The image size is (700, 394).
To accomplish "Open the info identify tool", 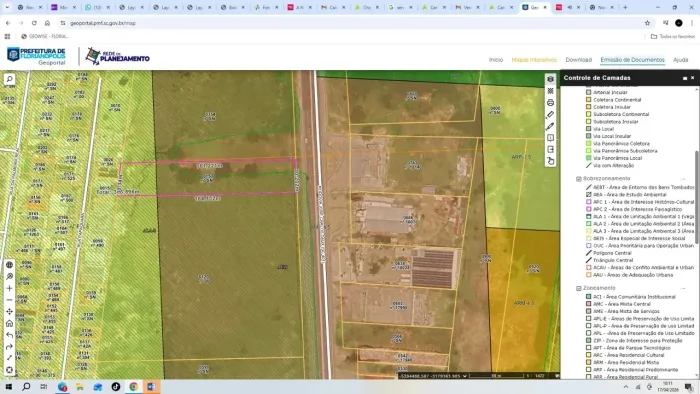I will 550,138.
